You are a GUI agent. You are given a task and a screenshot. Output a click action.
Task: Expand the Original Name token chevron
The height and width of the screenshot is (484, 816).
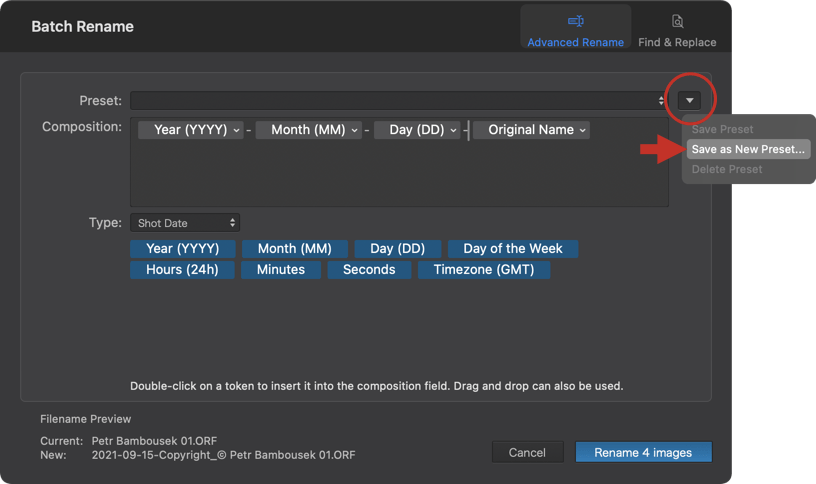(x=582, y=130)
